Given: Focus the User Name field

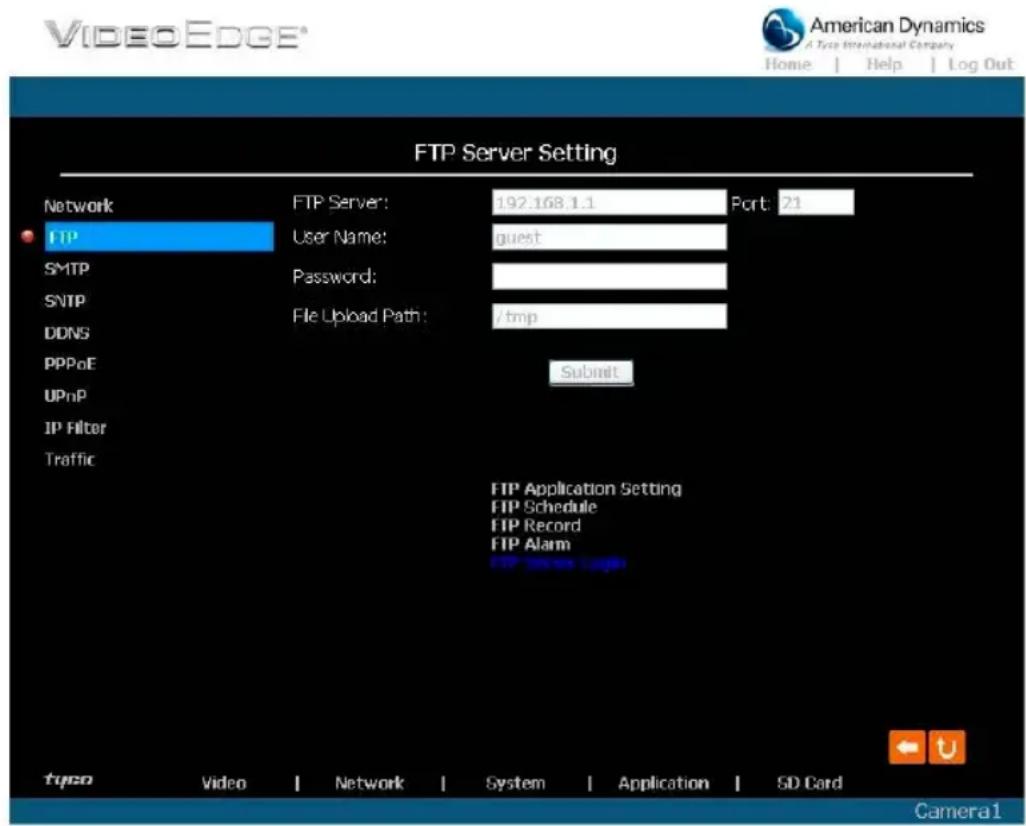Looking at the screenshot, I should (x=609, y=237).
